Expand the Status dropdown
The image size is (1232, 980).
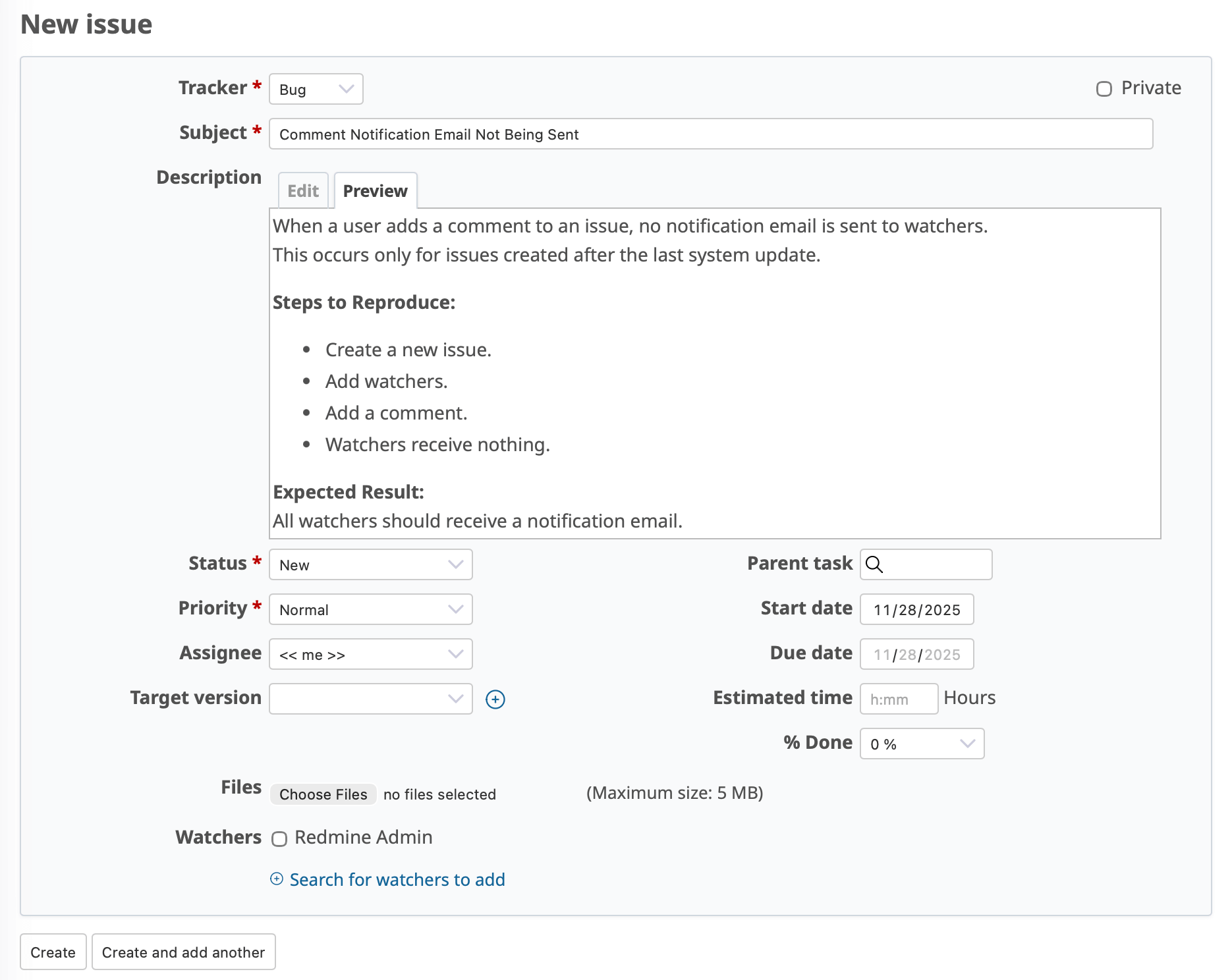[x=370, y=564]
